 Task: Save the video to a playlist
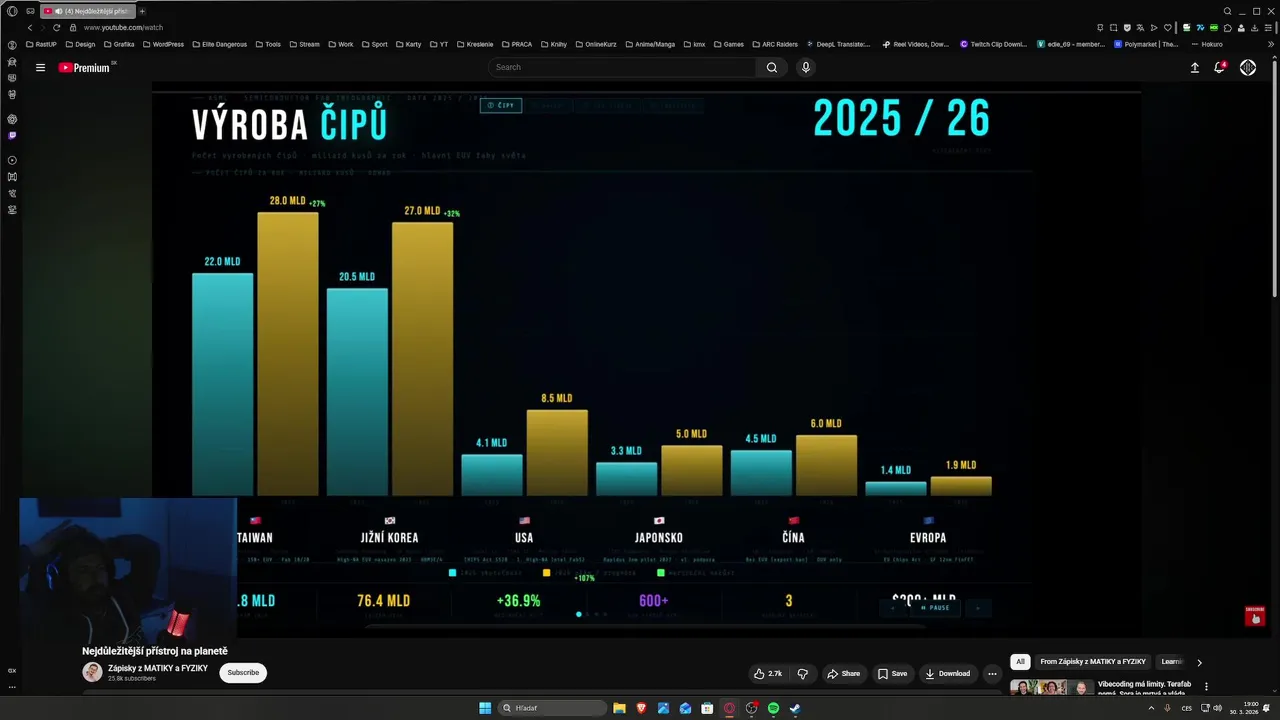point(892,673)
